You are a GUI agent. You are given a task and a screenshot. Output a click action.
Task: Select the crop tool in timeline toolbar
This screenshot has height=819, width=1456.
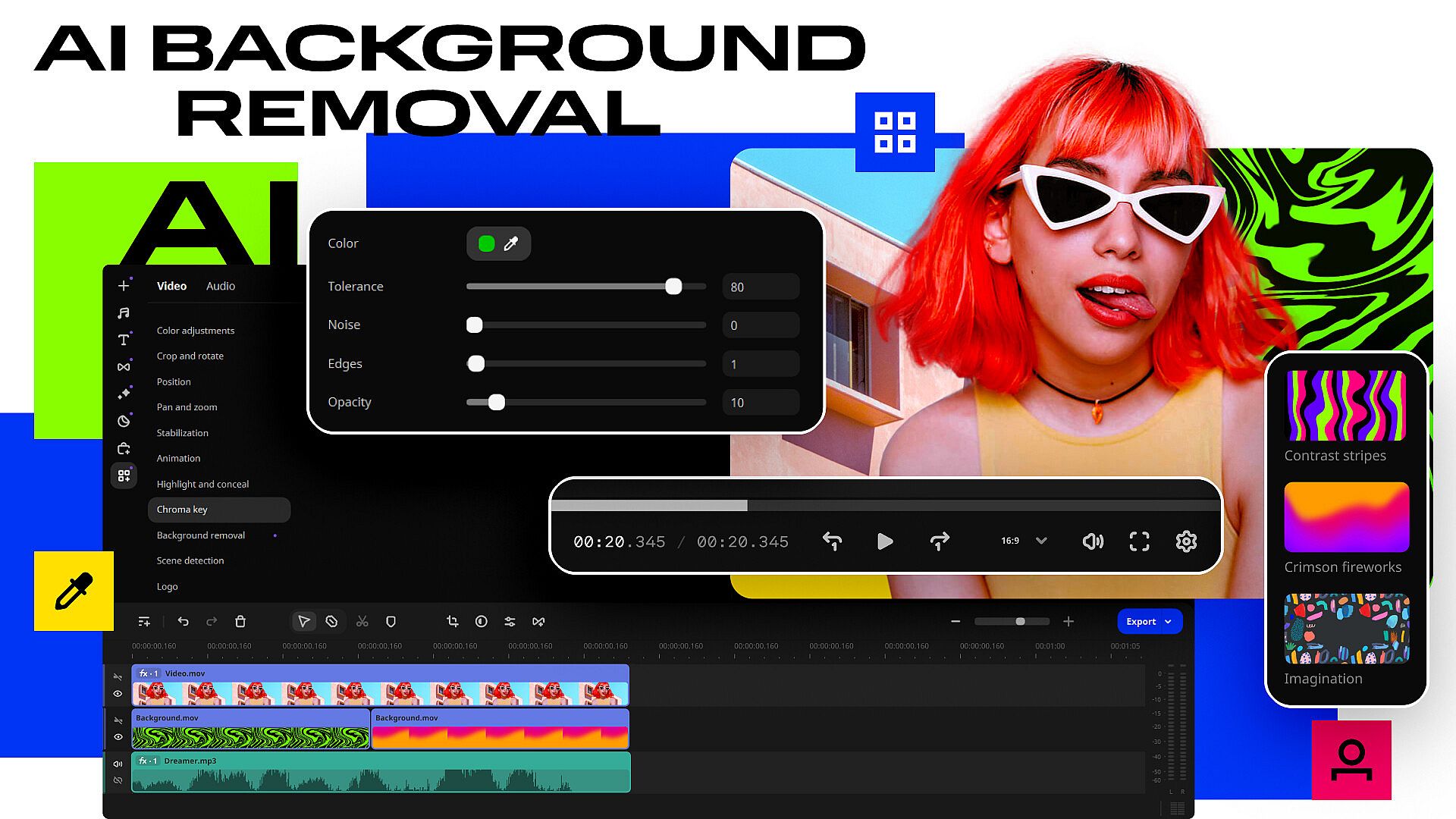[x=453, y=622]
